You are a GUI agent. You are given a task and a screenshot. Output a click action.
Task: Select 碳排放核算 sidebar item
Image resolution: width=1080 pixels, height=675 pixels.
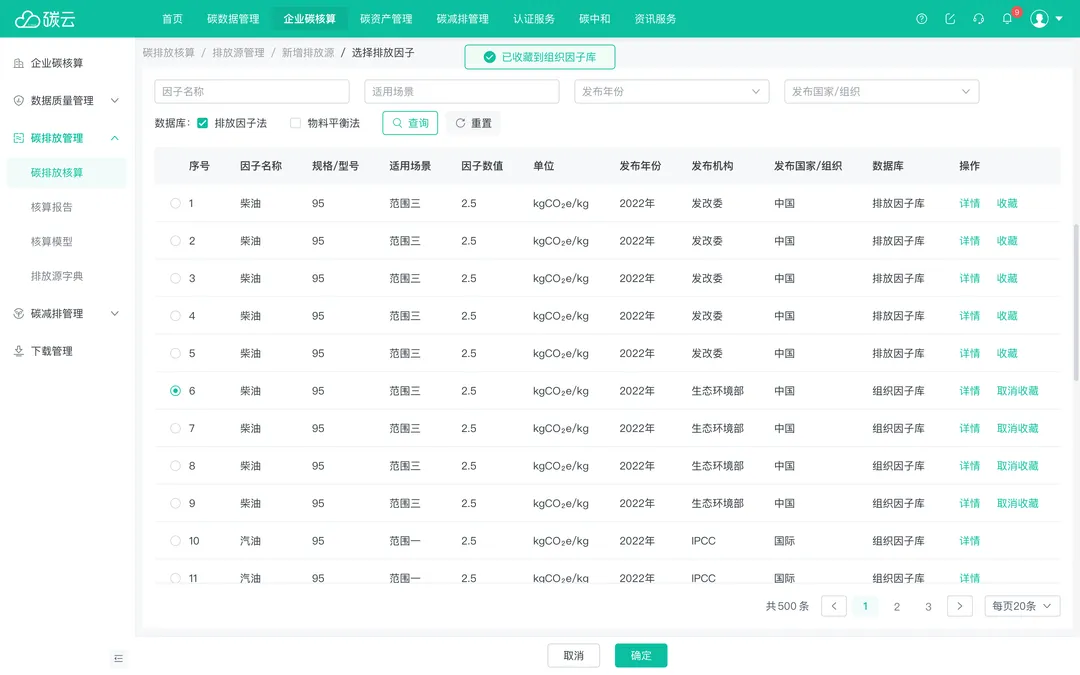[x=66, y=173]
